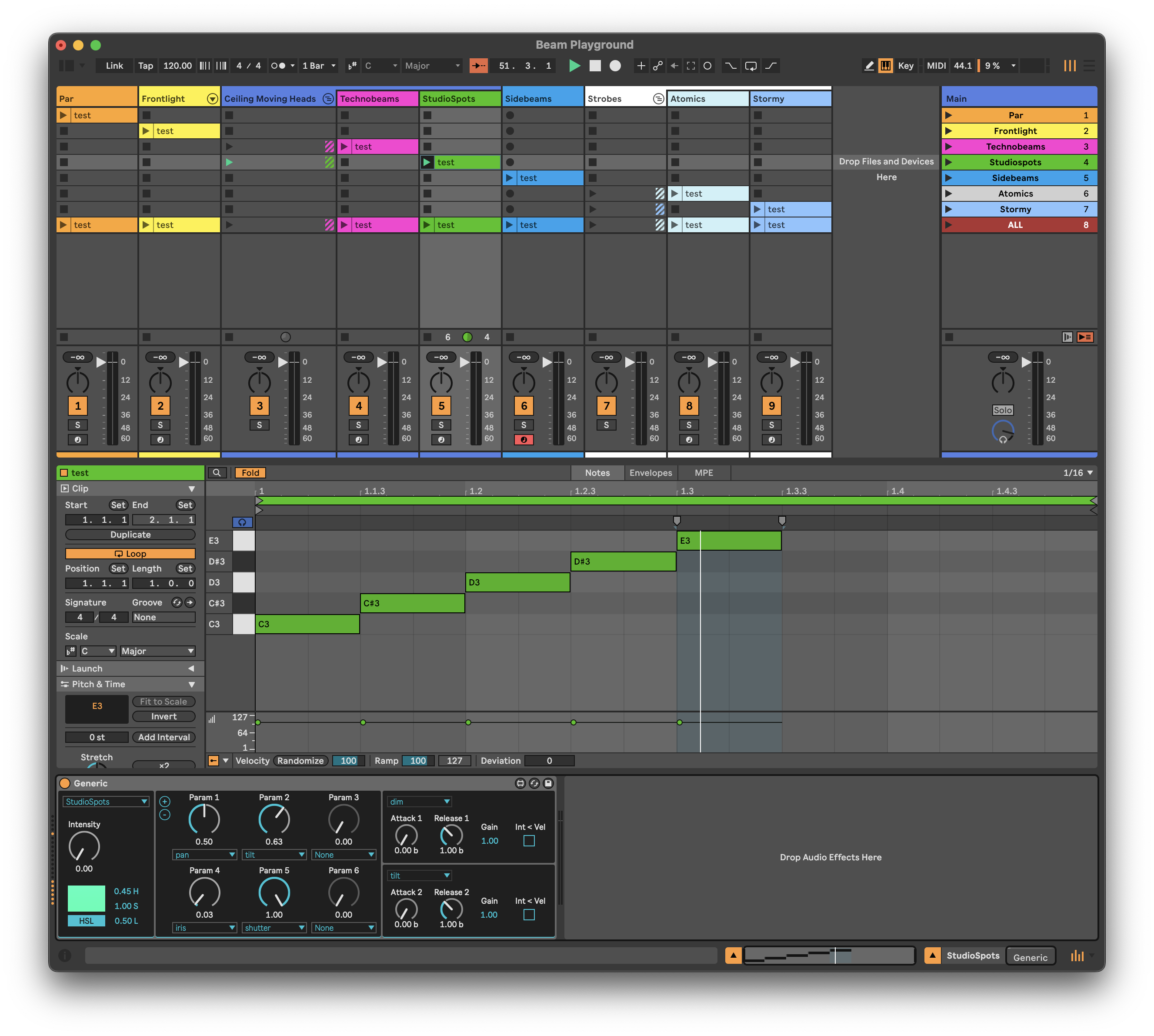This screenshot has height=1036, width=1154.
Task: Open the Envelopes tab
Action: (x=650, y=472)
